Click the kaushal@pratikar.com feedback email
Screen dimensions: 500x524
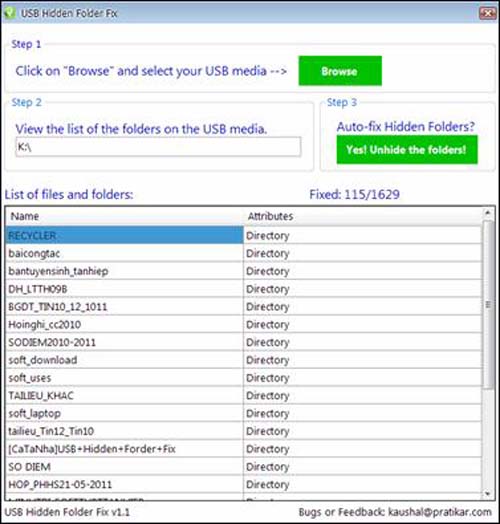point(440,512)
